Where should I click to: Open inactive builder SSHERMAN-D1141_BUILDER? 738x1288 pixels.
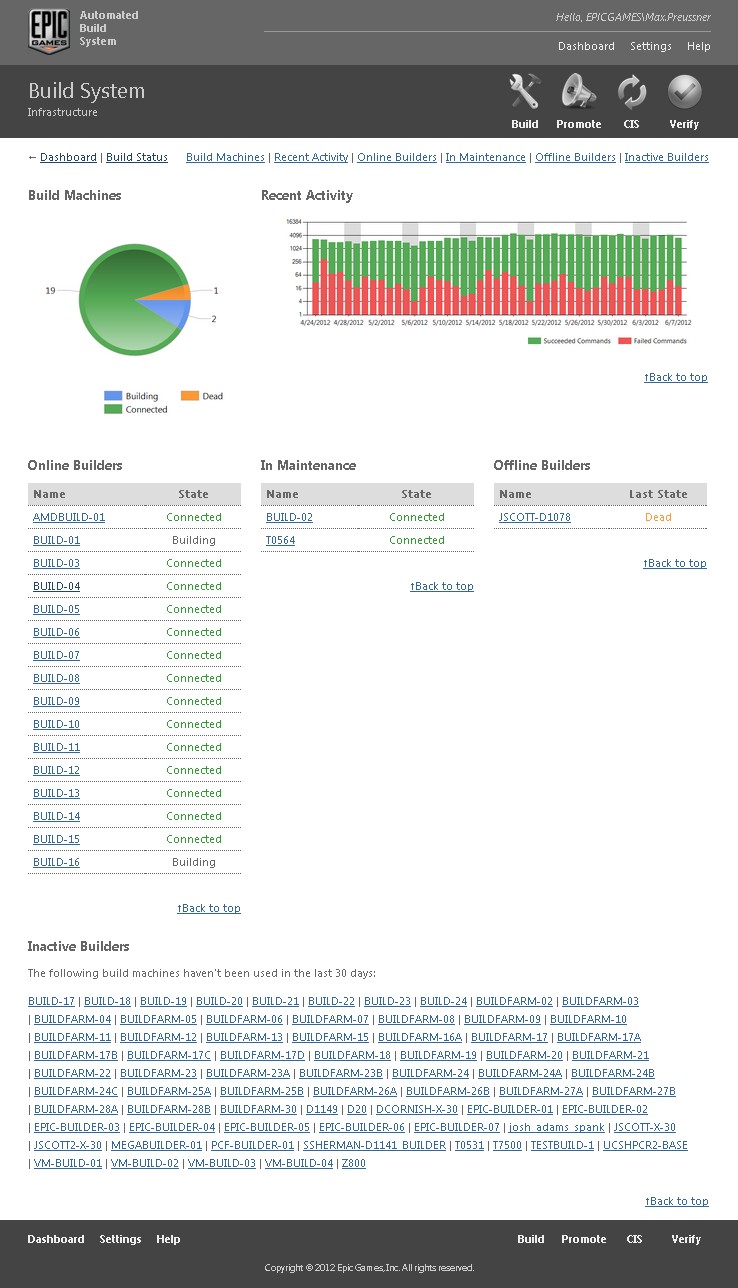coord(375,1145)
